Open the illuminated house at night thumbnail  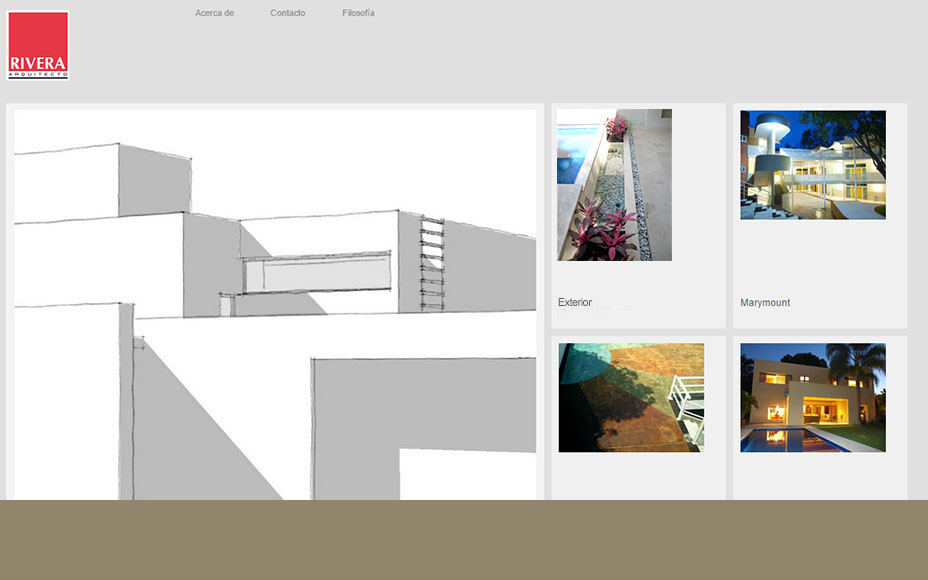[x=812, y=397]
